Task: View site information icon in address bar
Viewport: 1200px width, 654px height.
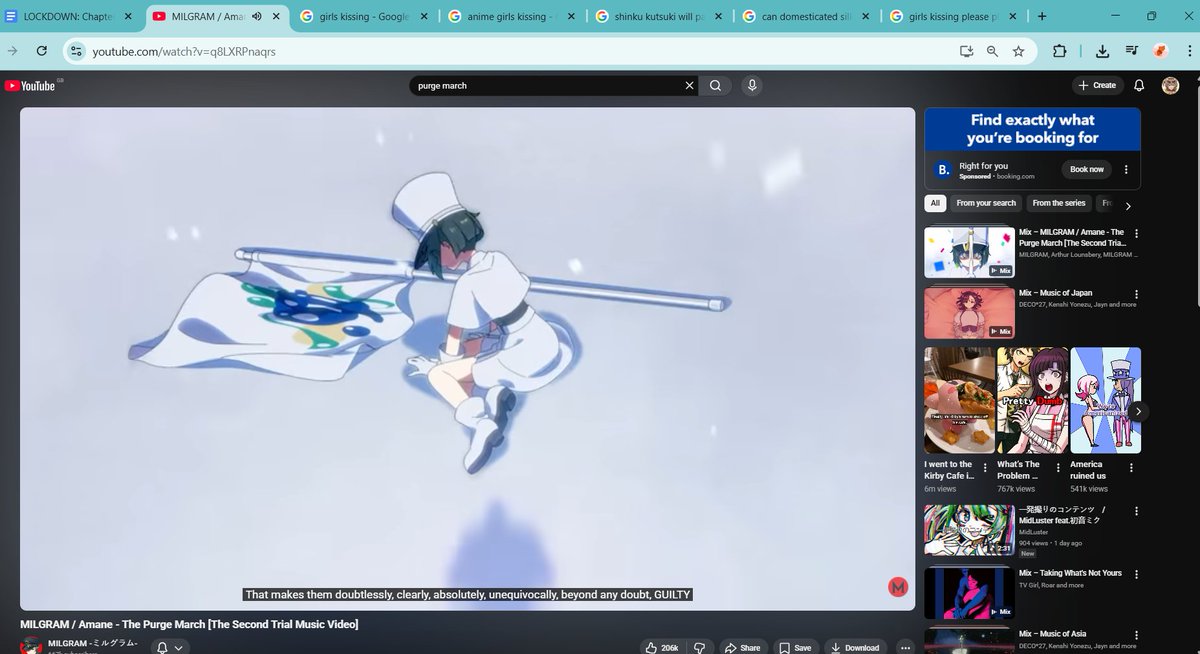Action: pos(77,51)
